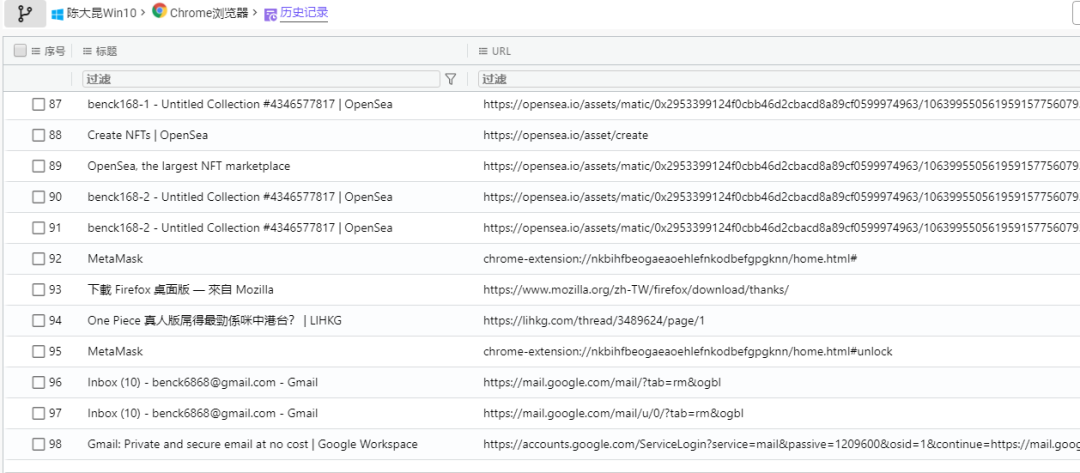The width and height of the screenshot is (1080, 473).
Task: Click the lihkg.com/thread/3489624 URL
Action: [x=594, y=320]
